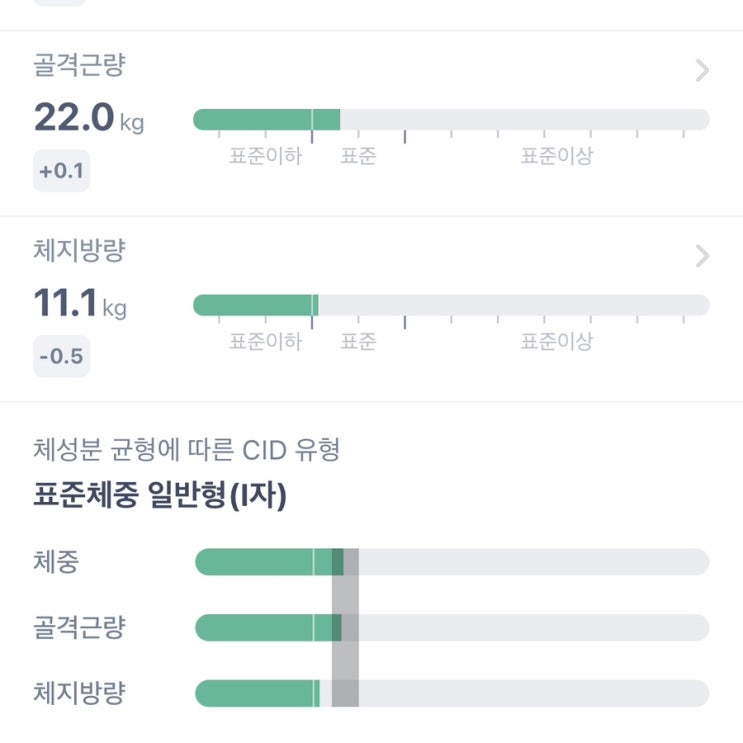
Task: Tap the 체성분 균형에 따른 CID 유형 heading
Action: pos(187,450)
